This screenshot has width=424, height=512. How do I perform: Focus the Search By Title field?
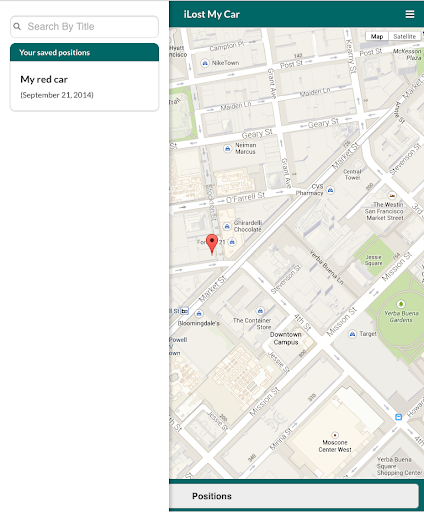pyautogui.click(x=84, y=27)
